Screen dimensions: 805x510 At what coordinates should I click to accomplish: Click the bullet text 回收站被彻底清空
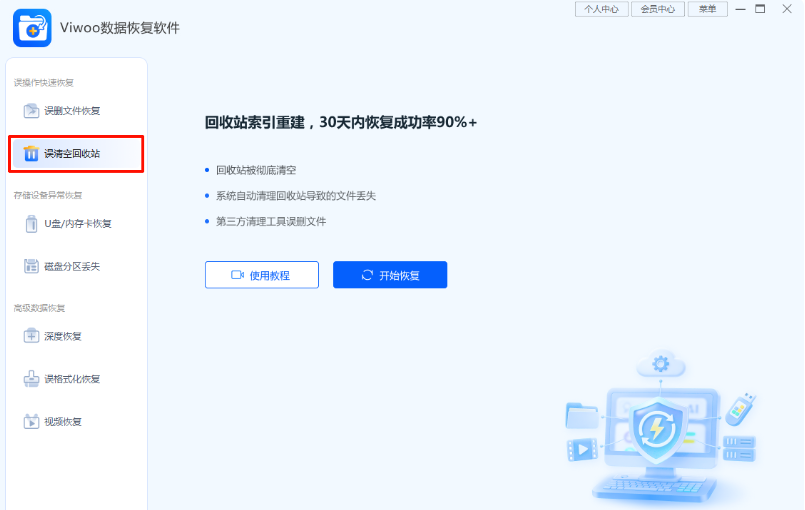tap(256, 170)
